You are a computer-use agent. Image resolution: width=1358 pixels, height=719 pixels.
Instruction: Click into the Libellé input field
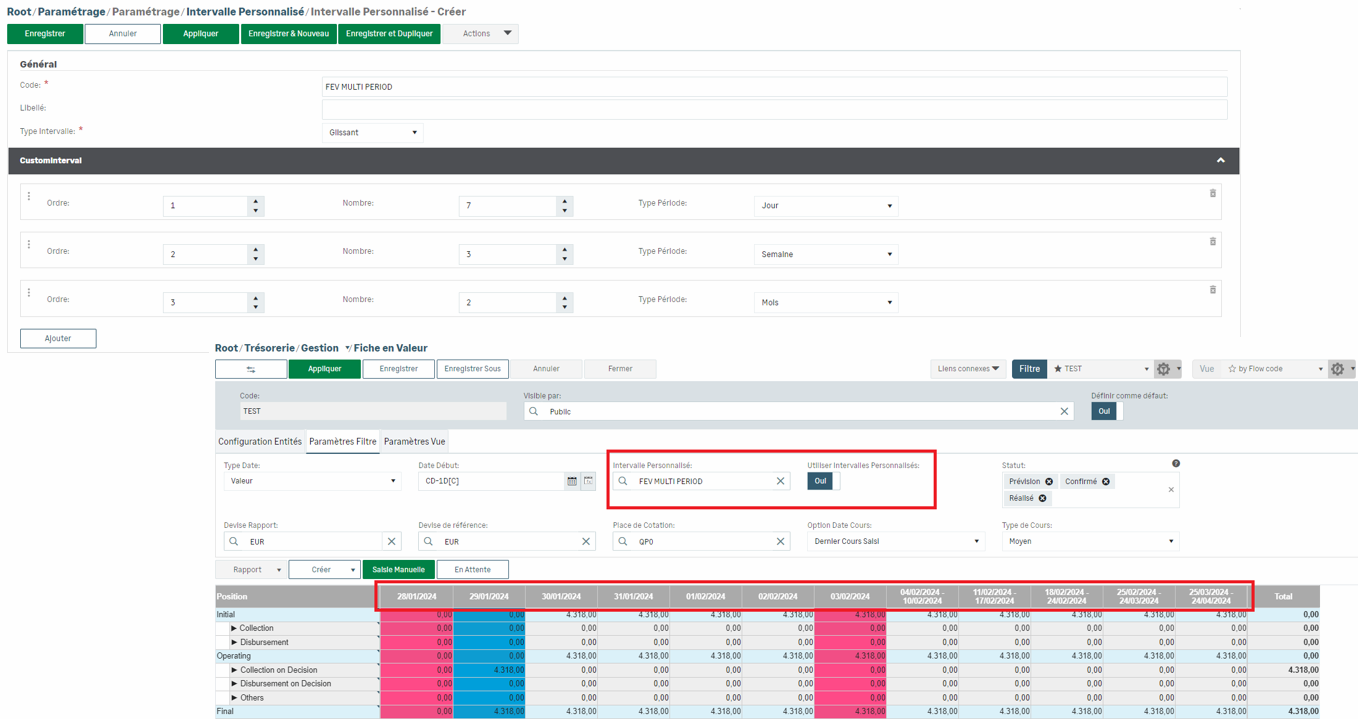point(774,108)
